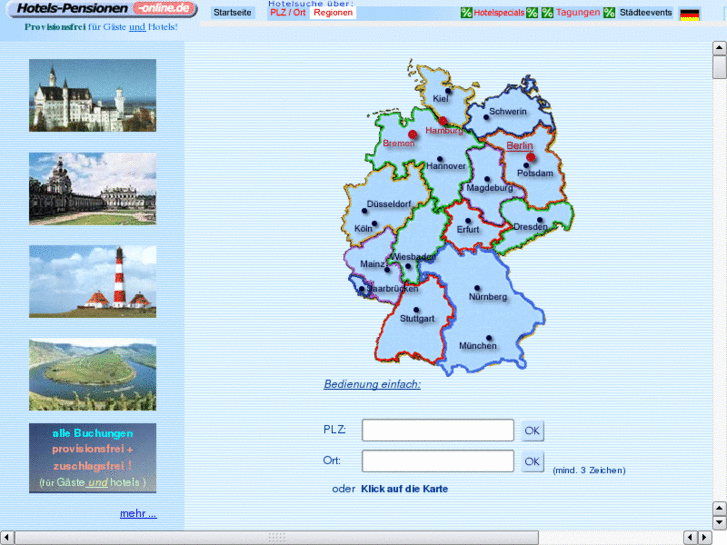Click the Zwinger palace thumbnail
The height and width of the screenshot is (545, 727).
[x=93, y=189]
